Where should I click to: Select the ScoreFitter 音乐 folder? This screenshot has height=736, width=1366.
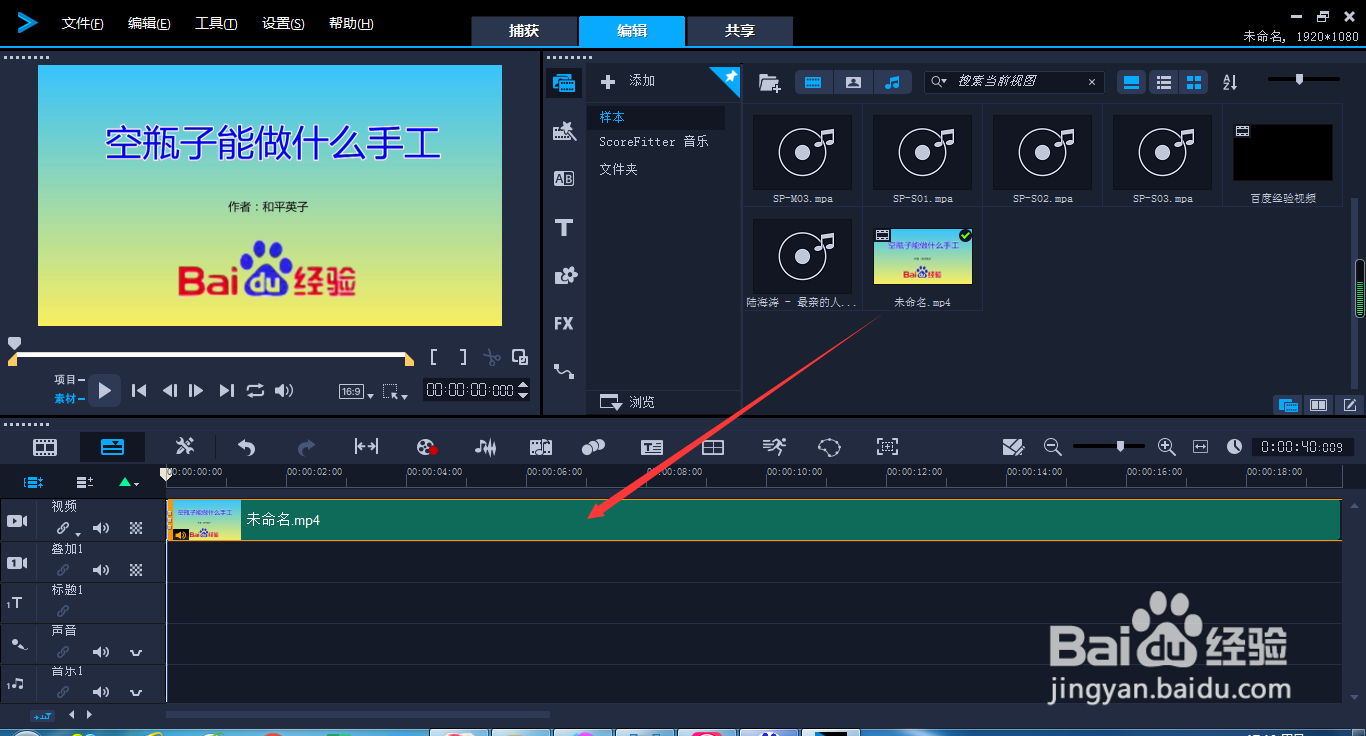pos(654,142)
